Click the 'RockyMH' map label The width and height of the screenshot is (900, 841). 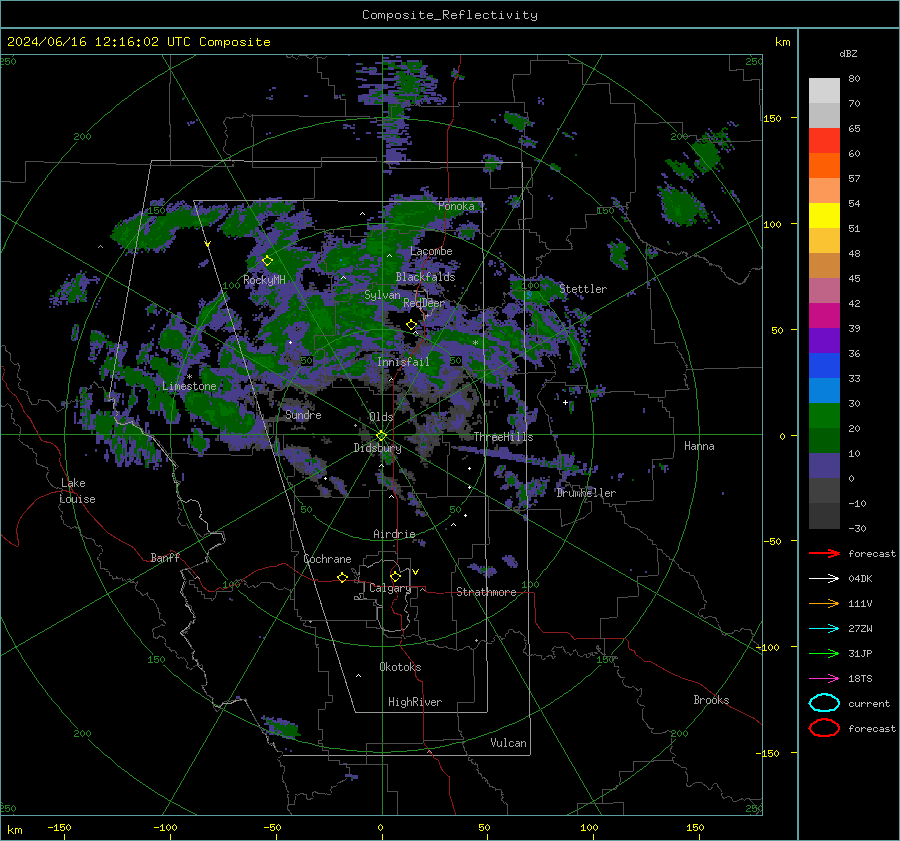264,280
